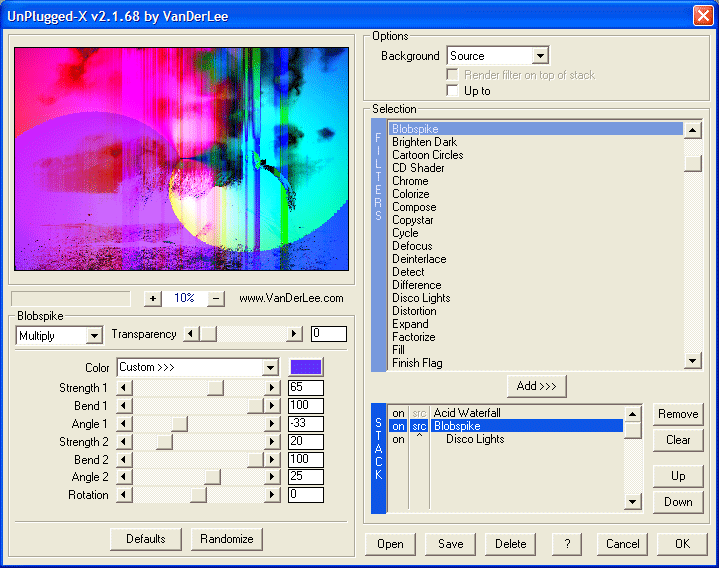Click the purple color swatch
719x568 pixels.
pyautogui.click(x=306, y=367)
